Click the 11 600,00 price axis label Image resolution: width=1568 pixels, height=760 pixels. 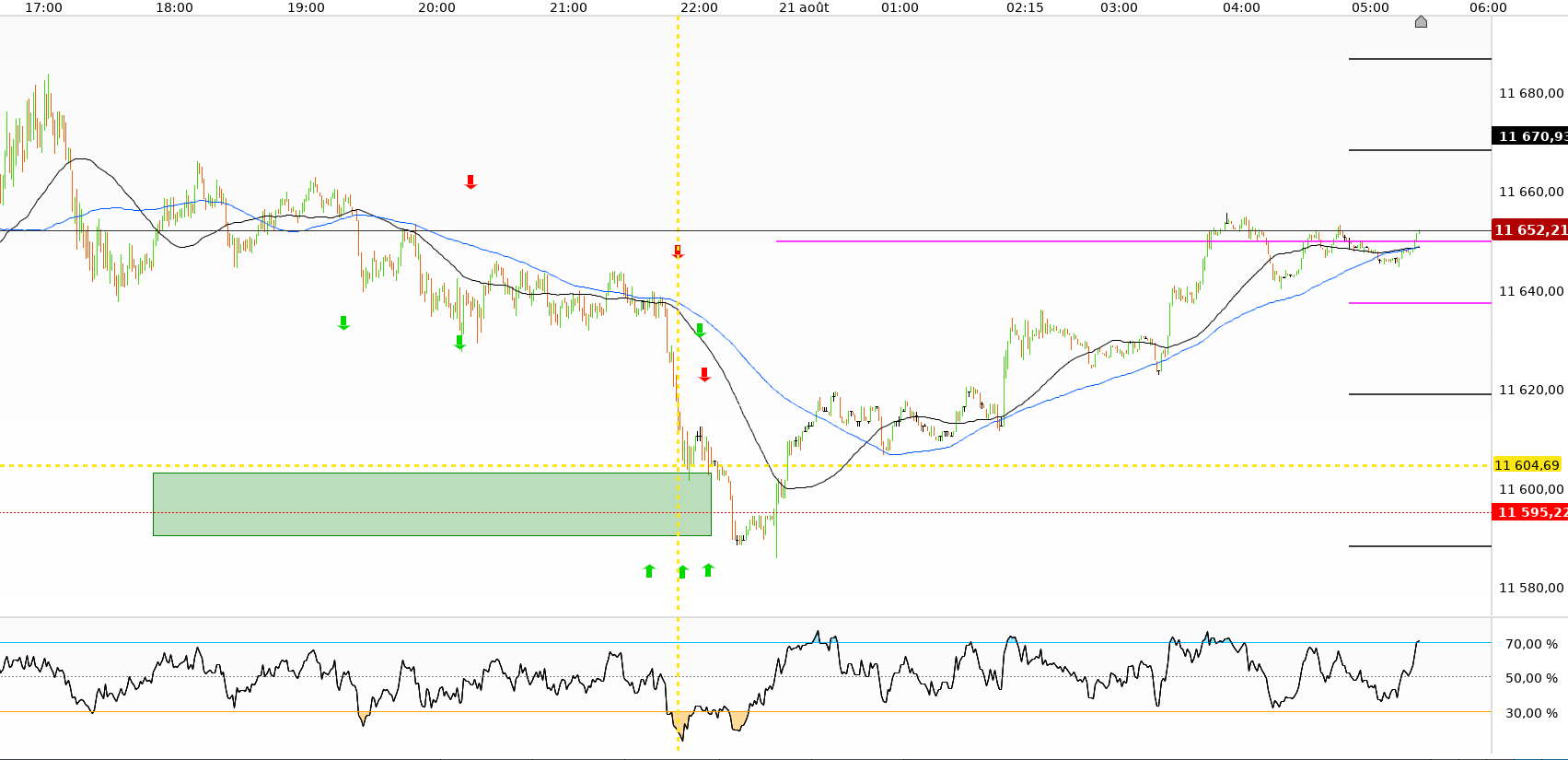click(1531, 489)
